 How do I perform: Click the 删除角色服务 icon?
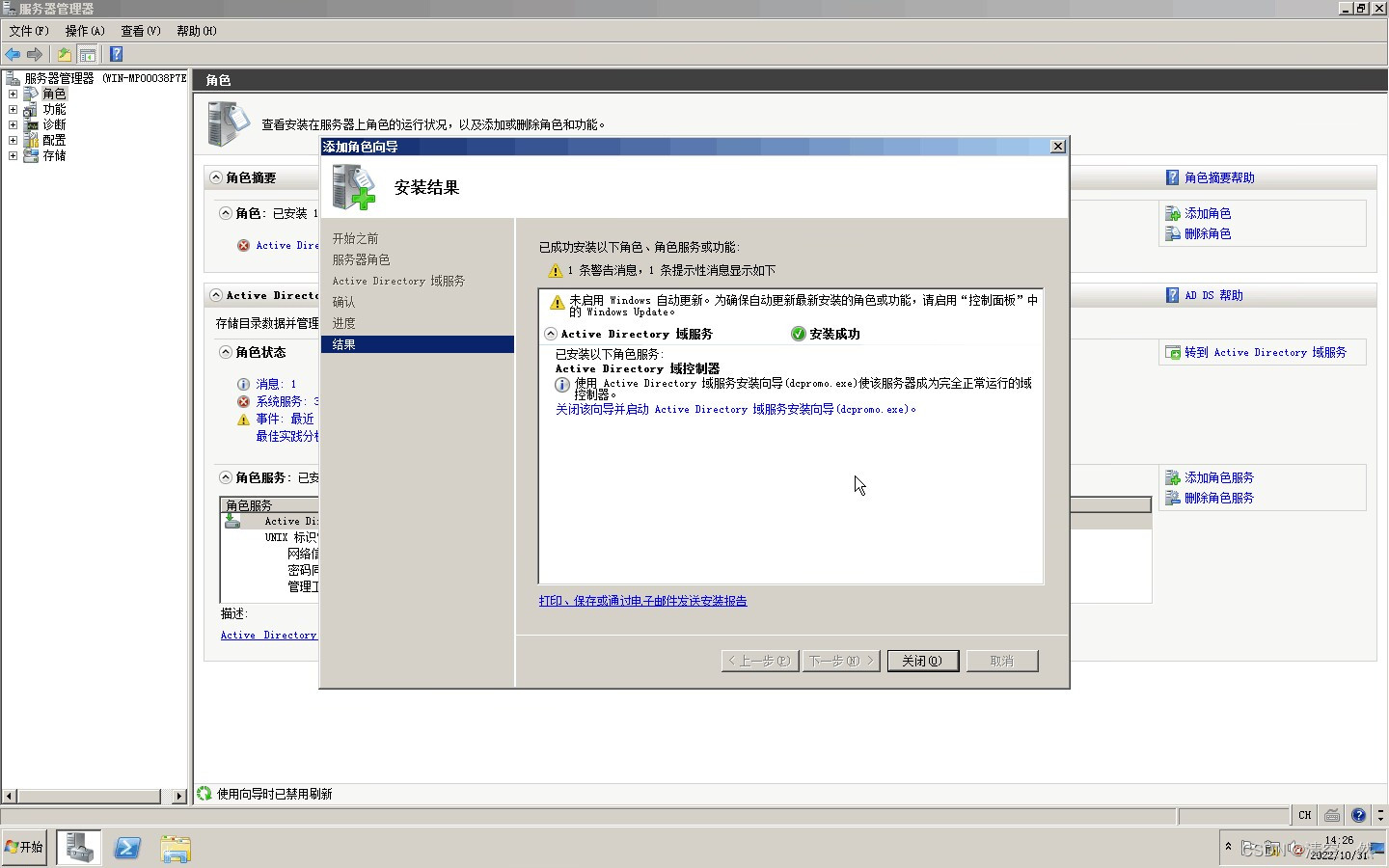(x=1173, y=498)
